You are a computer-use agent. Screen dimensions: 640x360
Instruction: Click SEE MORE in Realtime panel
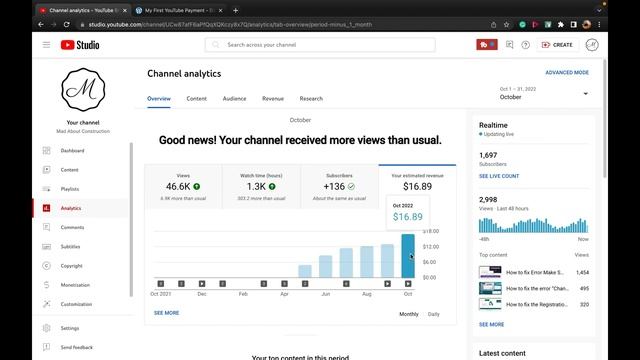491,324
